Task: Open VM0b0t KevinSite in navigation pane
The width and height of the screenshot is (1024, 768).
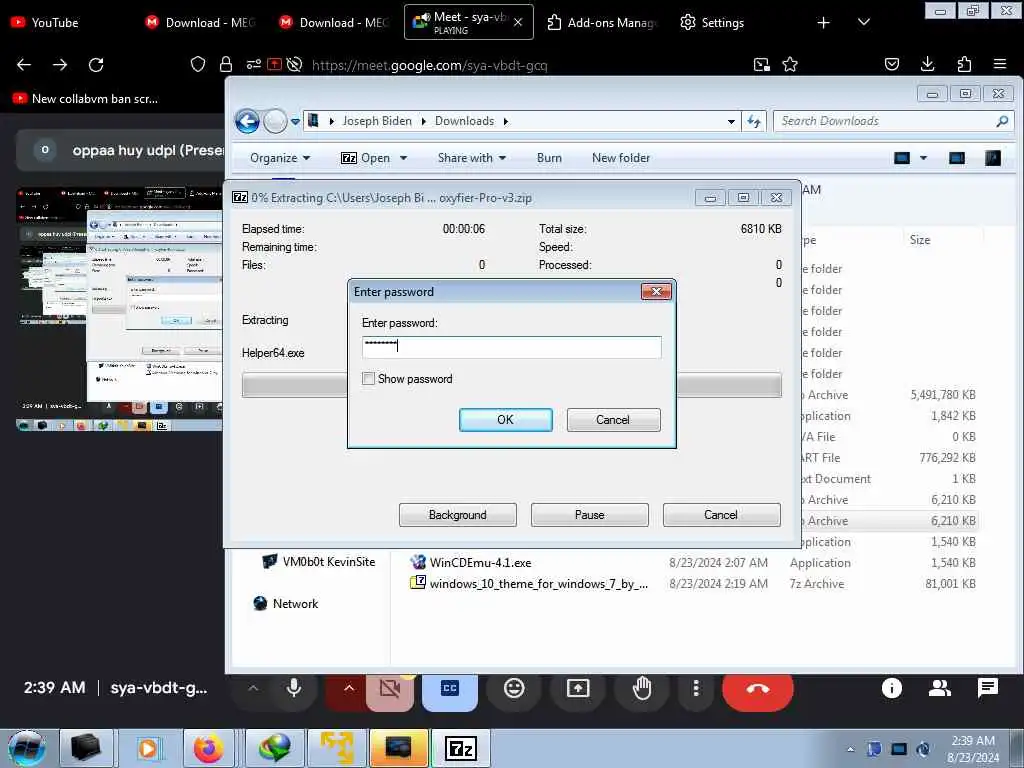Action: [319, 562]
